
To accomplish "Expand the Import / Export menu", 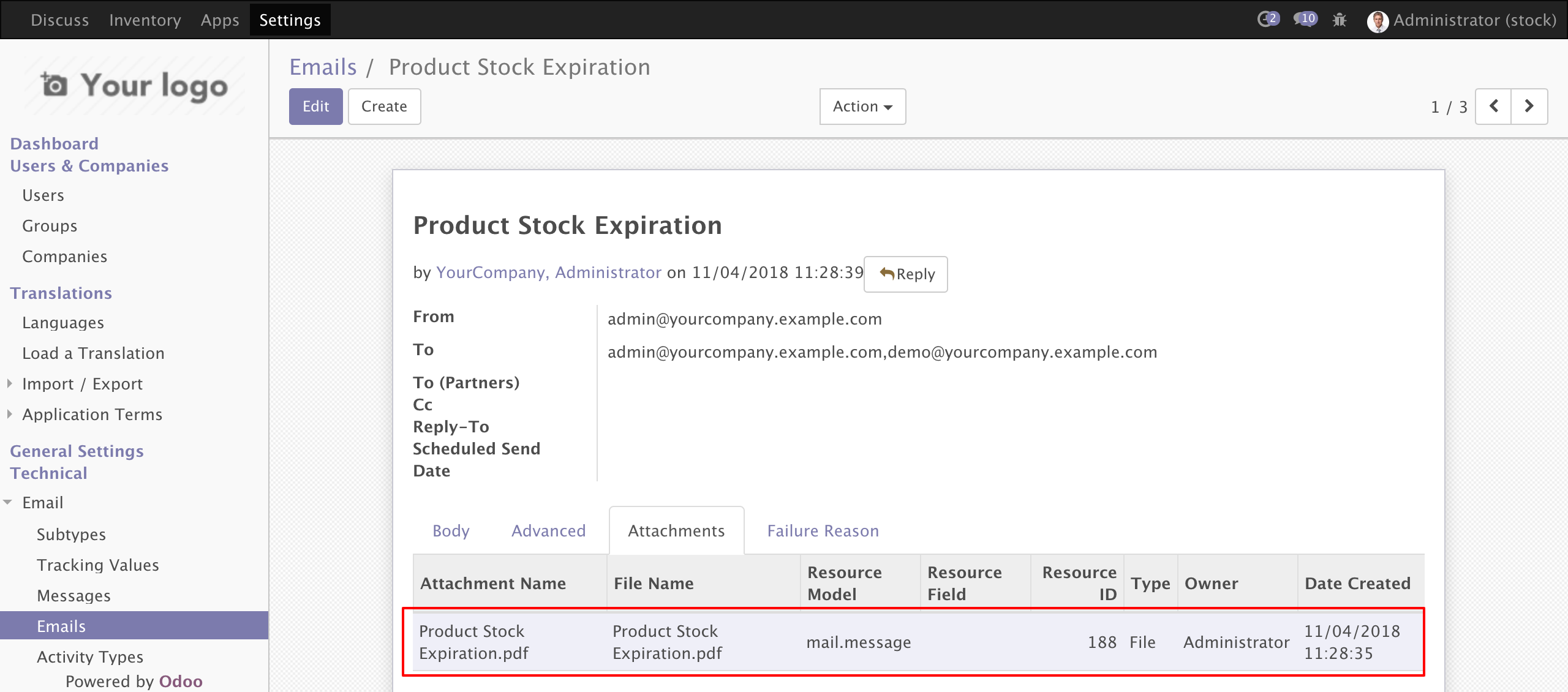I will click(x=82, y=384).
